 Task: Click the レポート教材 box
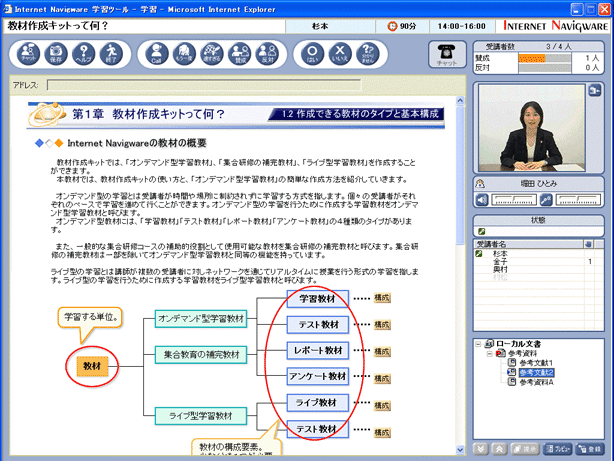pos(318,351)
